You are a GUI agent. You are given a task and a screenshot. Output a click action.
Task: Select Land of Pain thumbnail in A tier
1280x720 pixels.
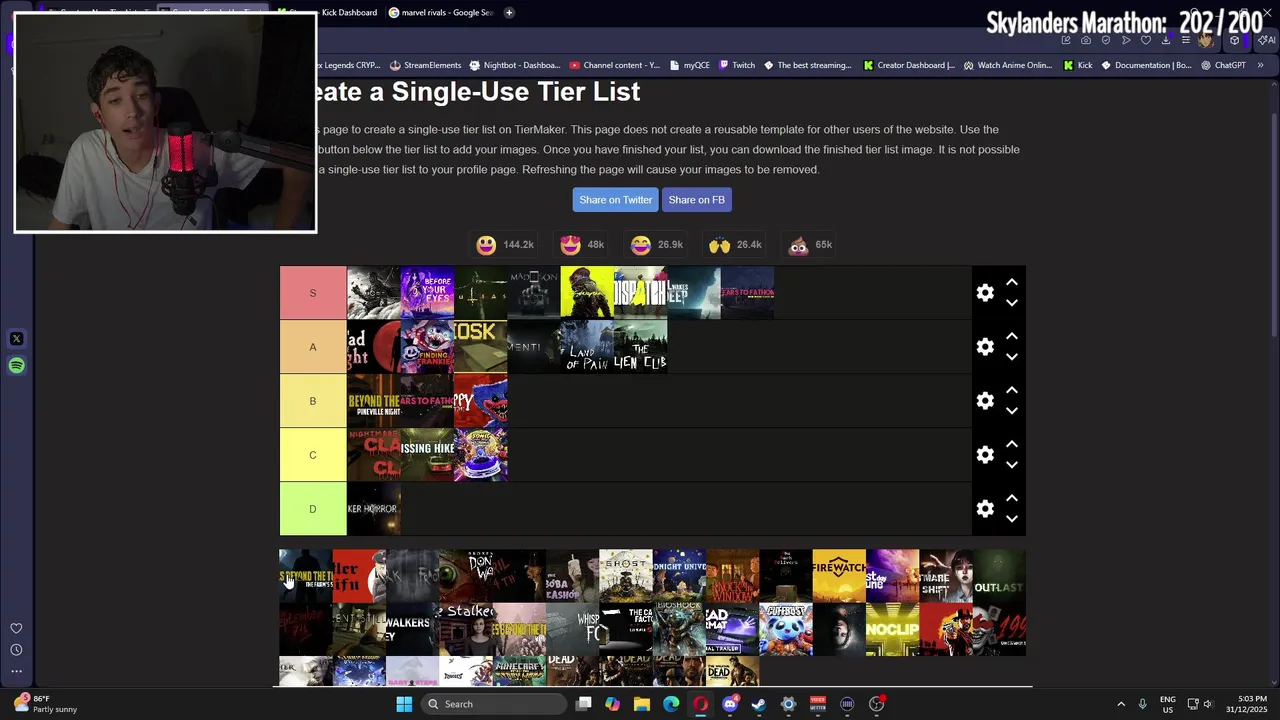point(586,347)
